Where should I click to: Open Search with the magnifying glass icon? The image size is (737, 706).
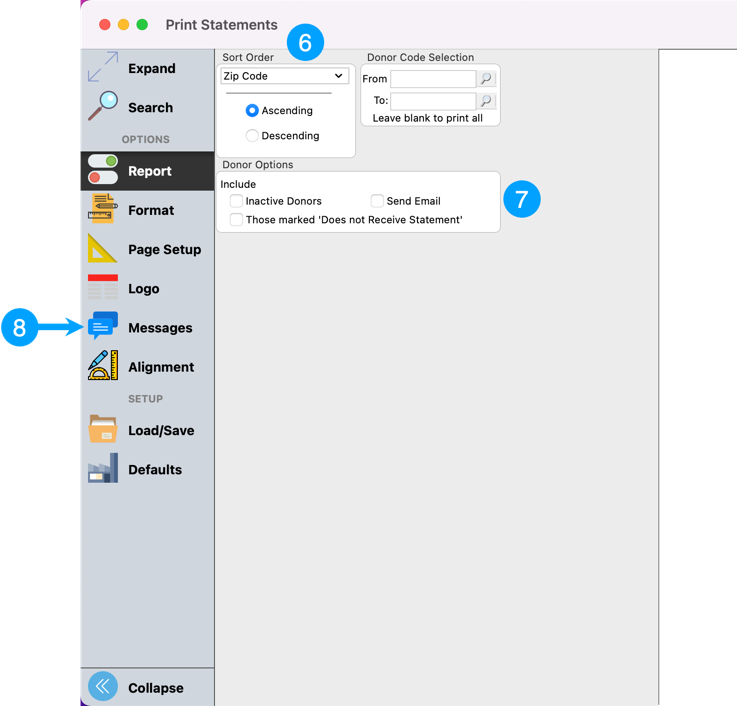click(x=103, y=107)
